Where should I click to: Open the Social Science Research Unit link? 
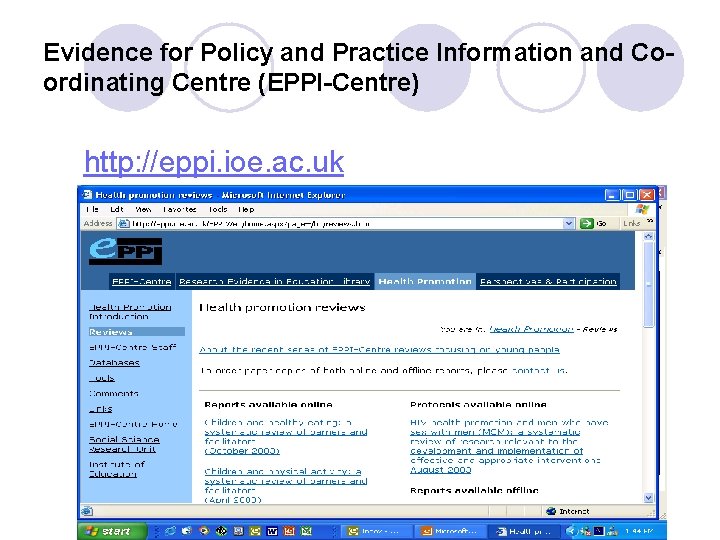pos(124,444)
